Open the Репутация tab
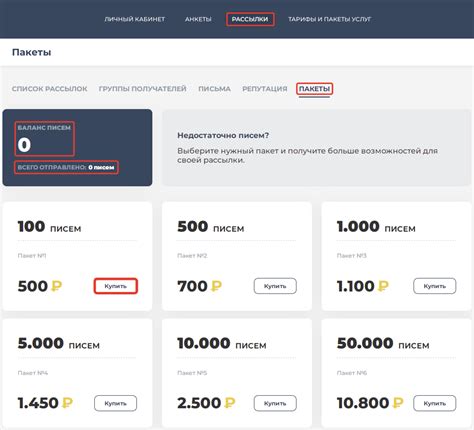Image resolution: width=474 pixels, height=430 pixels. 265,89
